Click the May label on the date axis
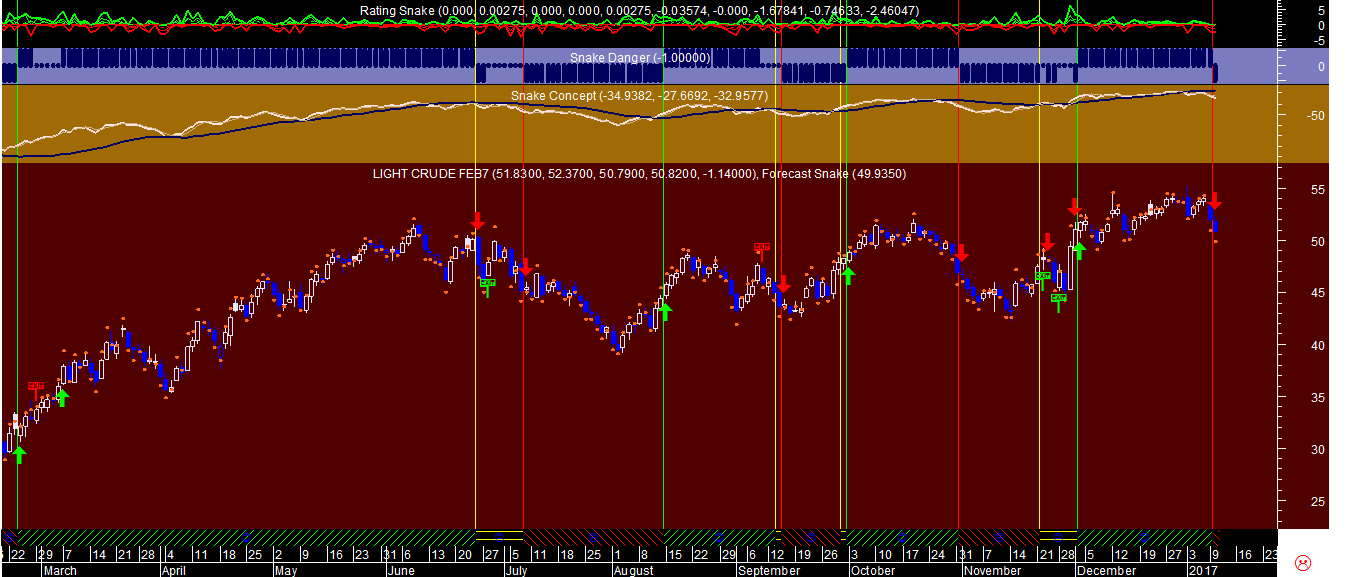Screen dimensions: 1352x577 tap(286, 571)
